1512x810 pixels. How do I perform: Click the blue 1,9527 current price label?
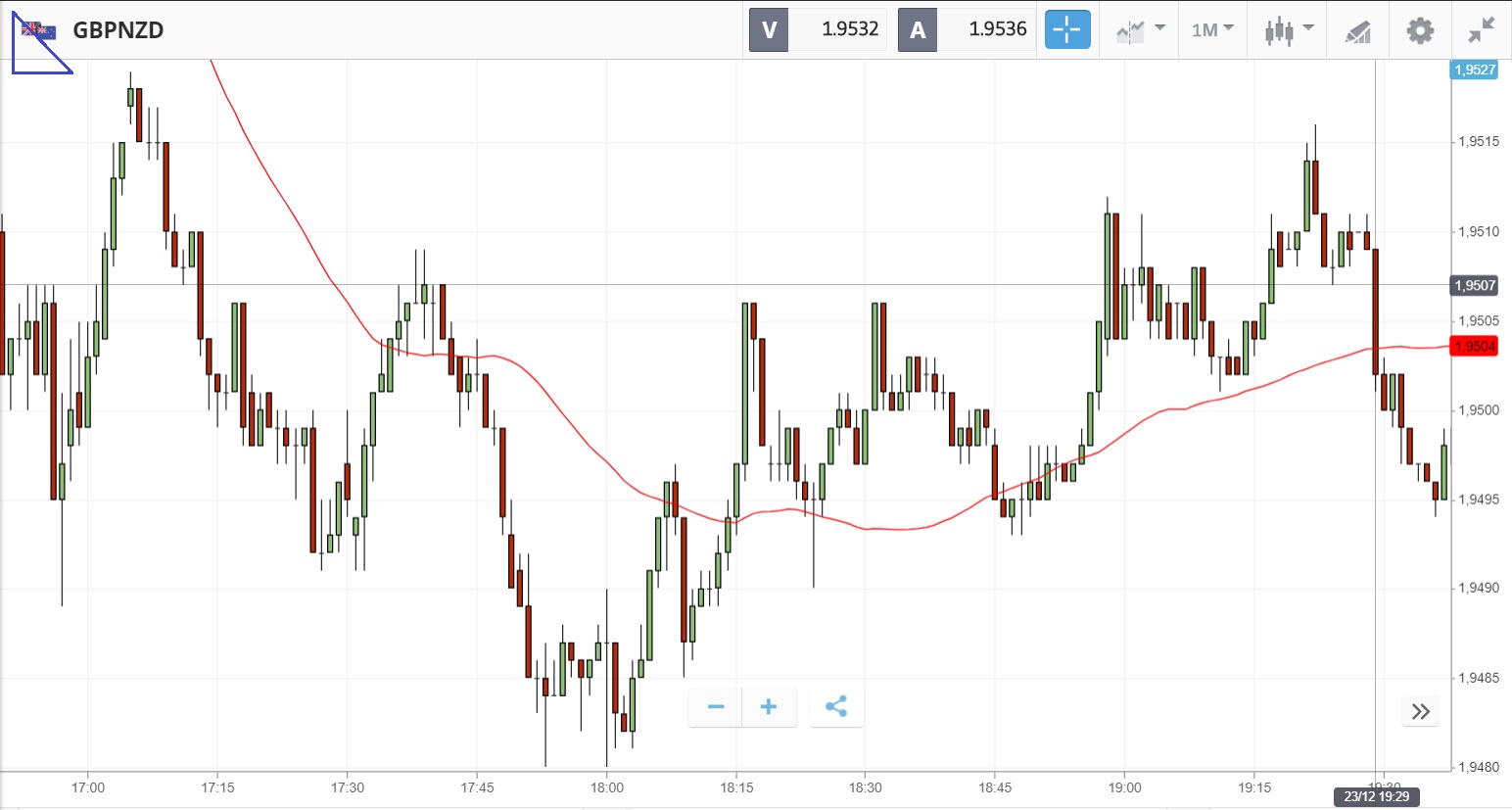1474,70
